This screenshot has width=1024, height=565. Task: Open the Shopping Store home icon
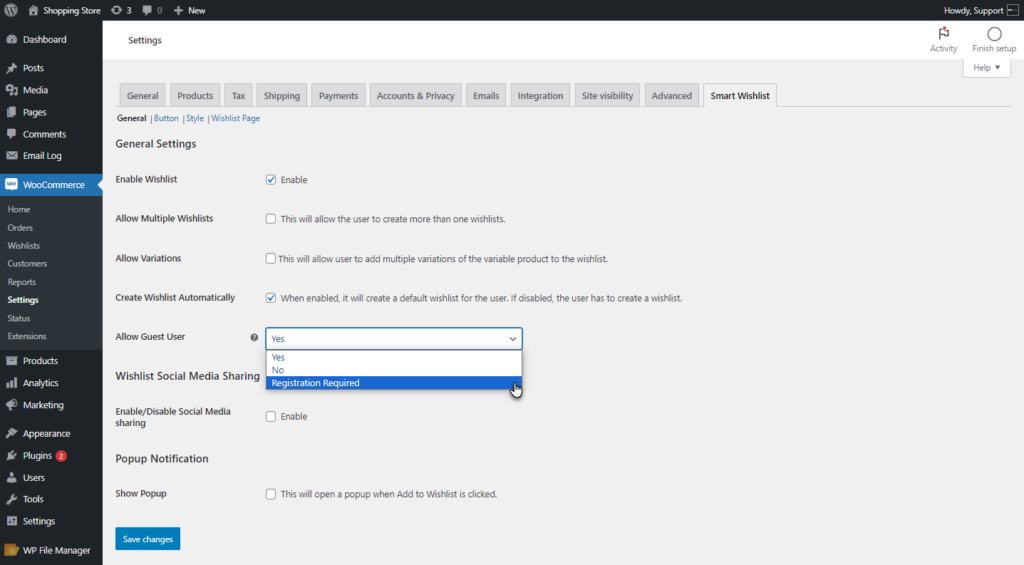[33, 10]
